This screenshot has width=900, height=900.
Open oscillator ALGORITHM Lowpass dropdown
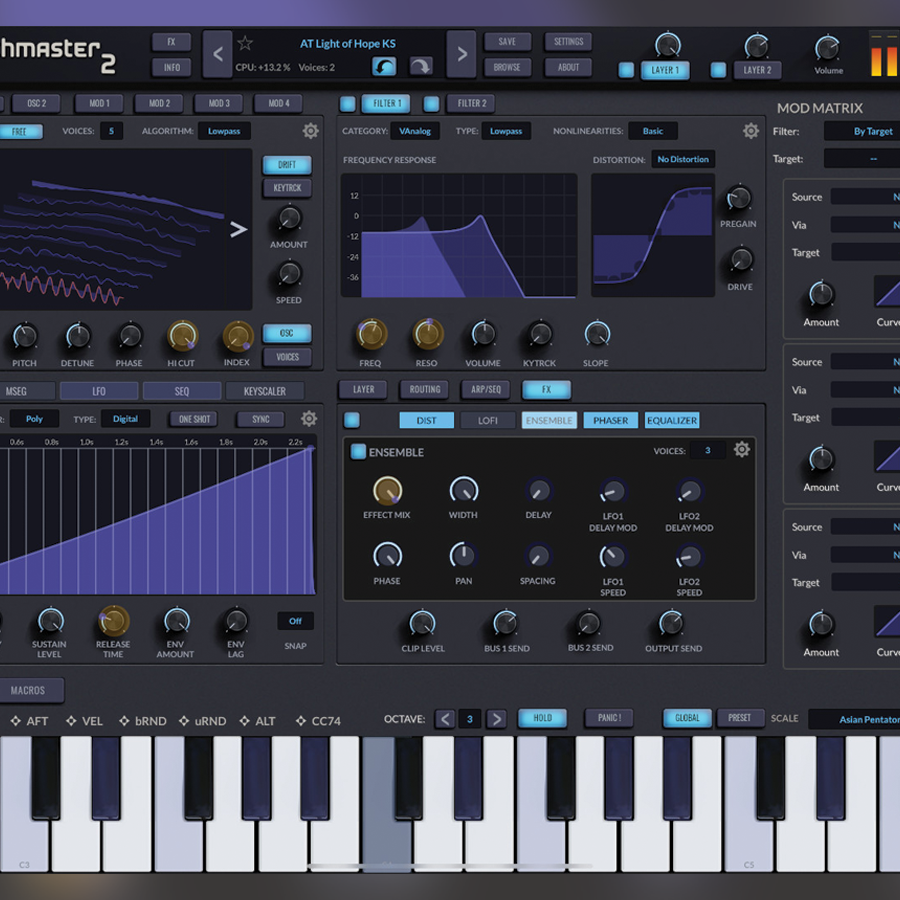click(224, 131)
